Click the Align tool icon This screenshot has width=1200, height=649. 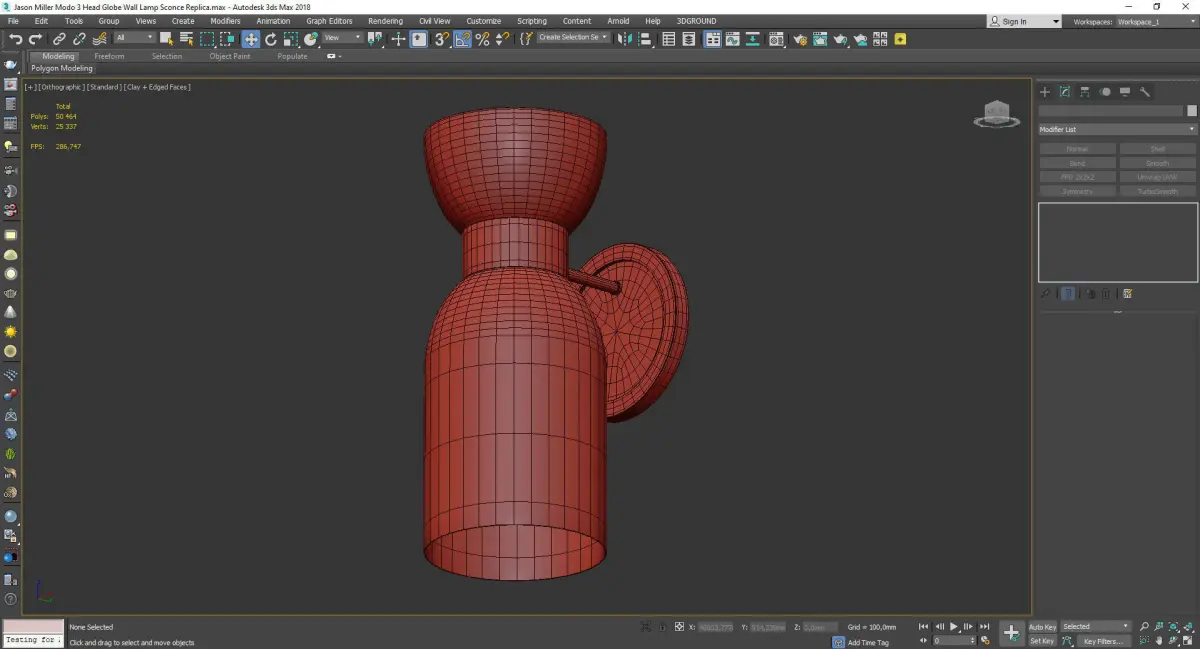click(x=645, y=39)
